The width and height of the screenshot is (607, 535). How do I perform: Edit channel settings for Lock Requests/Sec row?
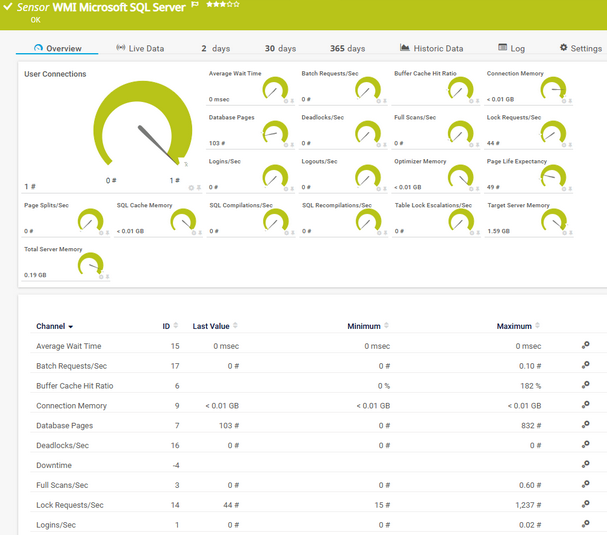[x=585, y=504]
